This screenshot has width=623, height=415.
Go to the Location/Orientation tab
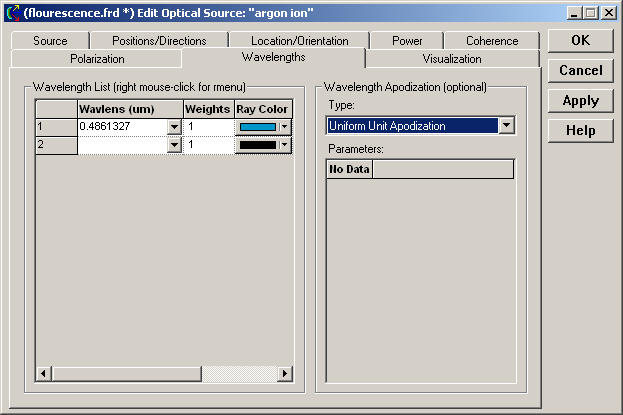point(300,41)
